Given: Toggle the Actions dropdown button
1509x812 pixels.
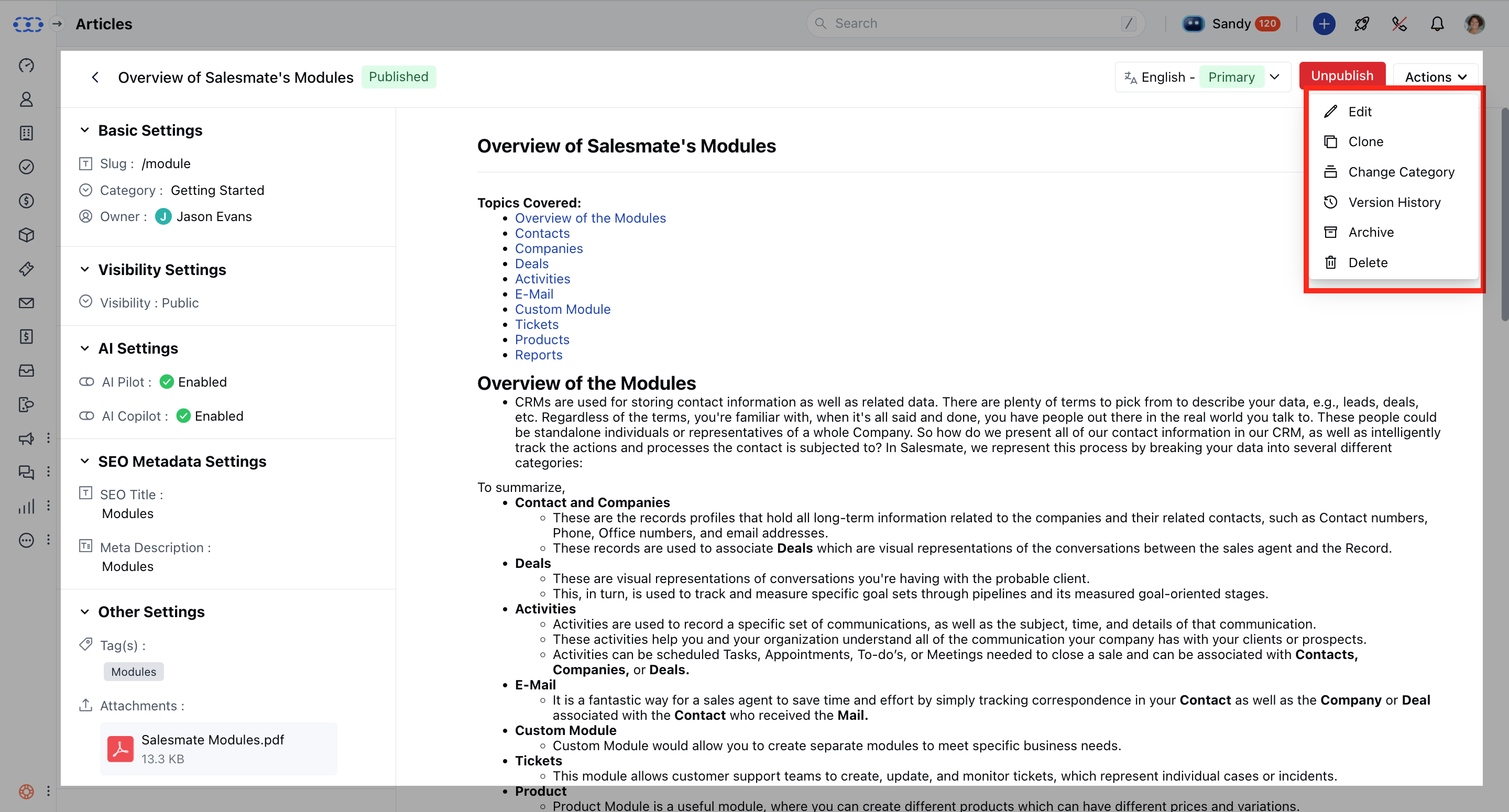Looking at the screenshot, I should click(1435, 78).
